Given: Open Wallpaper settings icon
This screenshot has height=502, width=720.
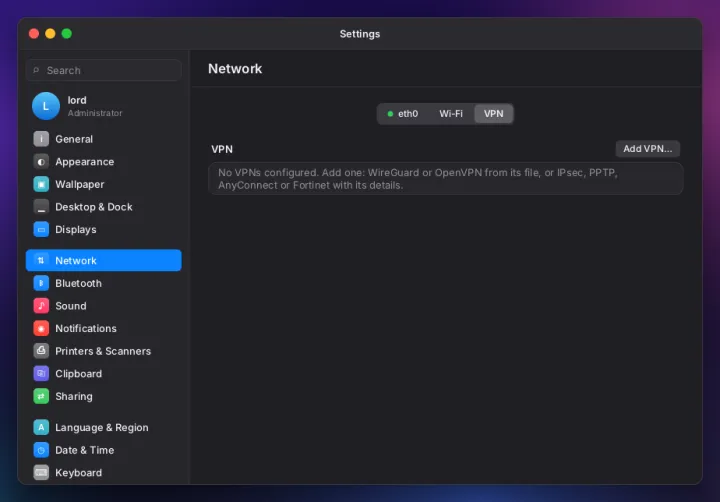Looking at the screenshot, I should click(x=41, y=184).
